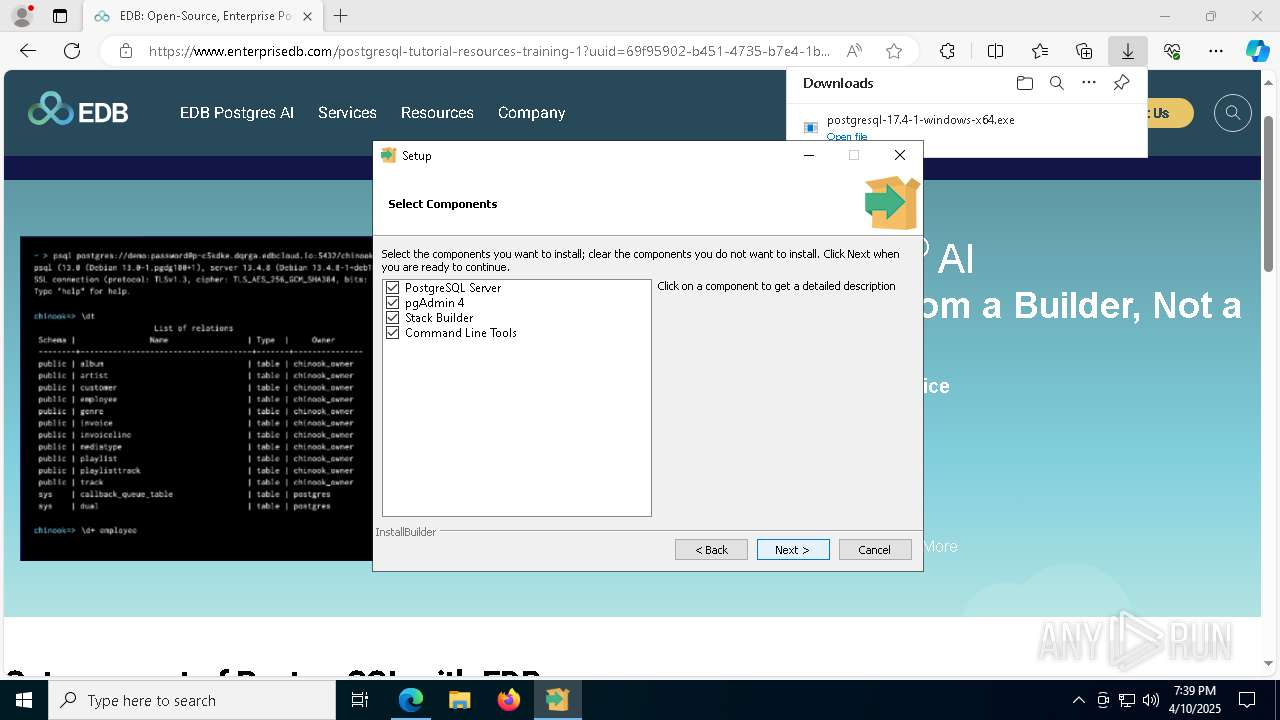Open browser extensions icon
1280x720 pixels.
point(947,51)
